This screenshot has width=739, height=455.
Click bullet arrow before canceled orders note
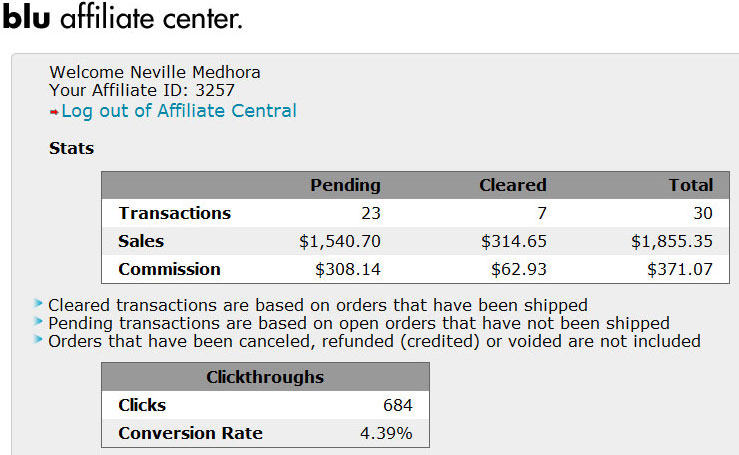(39, 340)
